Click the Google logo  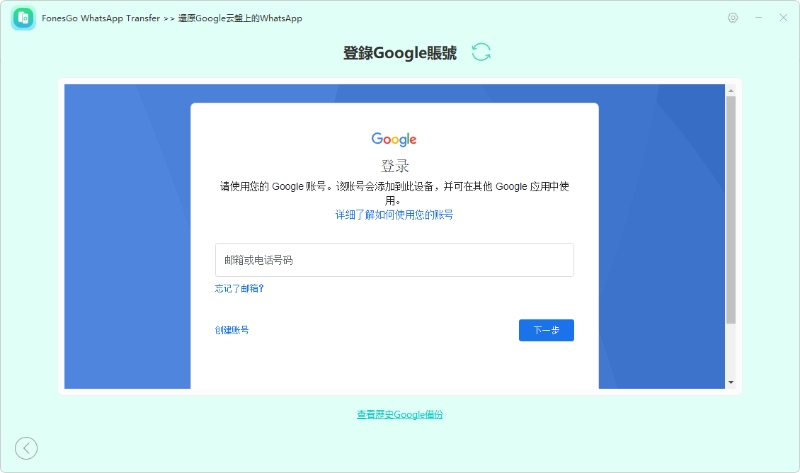click(394, 139)
